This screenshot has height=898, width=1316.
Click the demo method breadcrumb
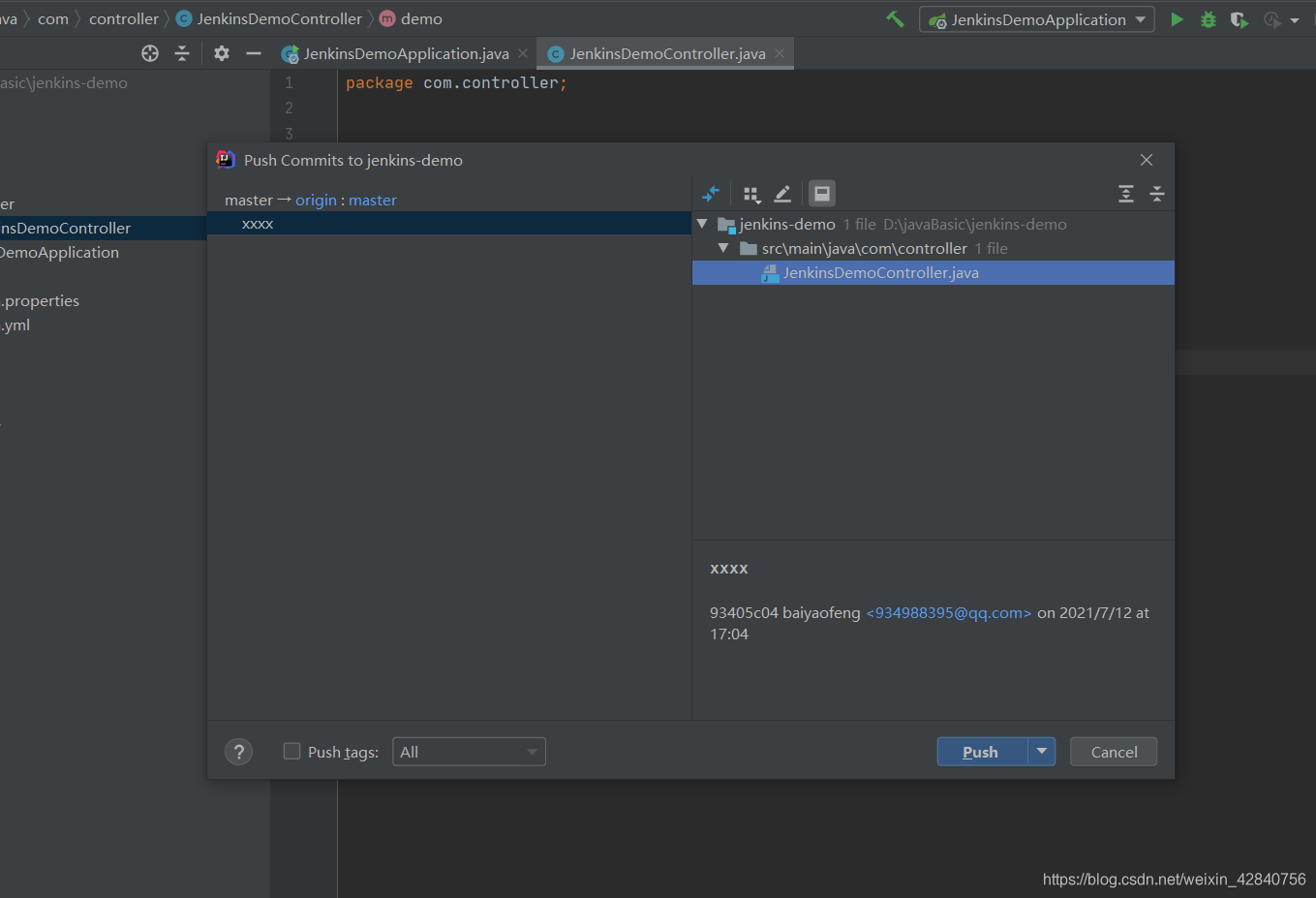point(412,19)
